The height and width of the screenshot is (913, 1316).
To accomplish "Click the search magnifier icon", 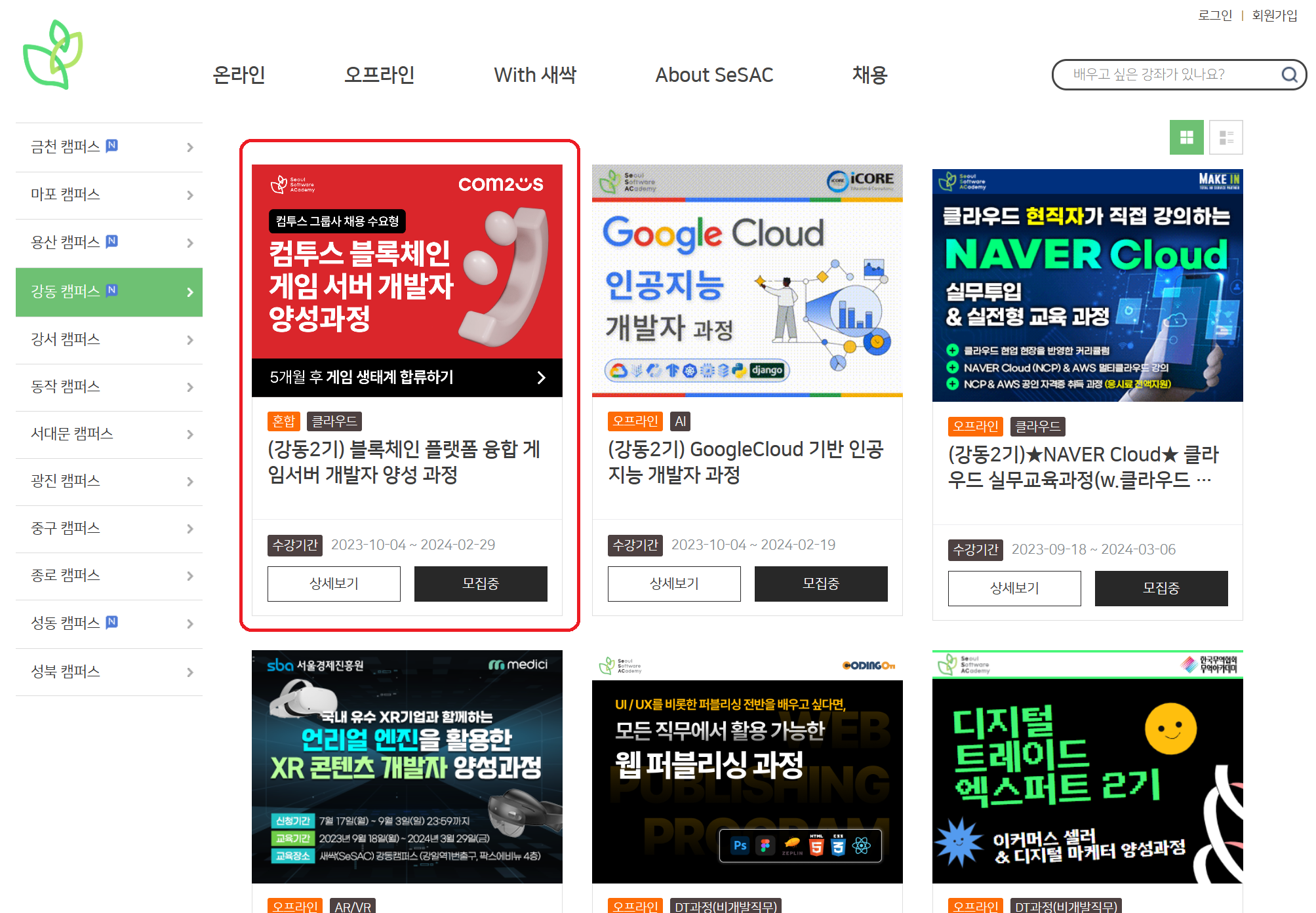I will coord(1288,75).
